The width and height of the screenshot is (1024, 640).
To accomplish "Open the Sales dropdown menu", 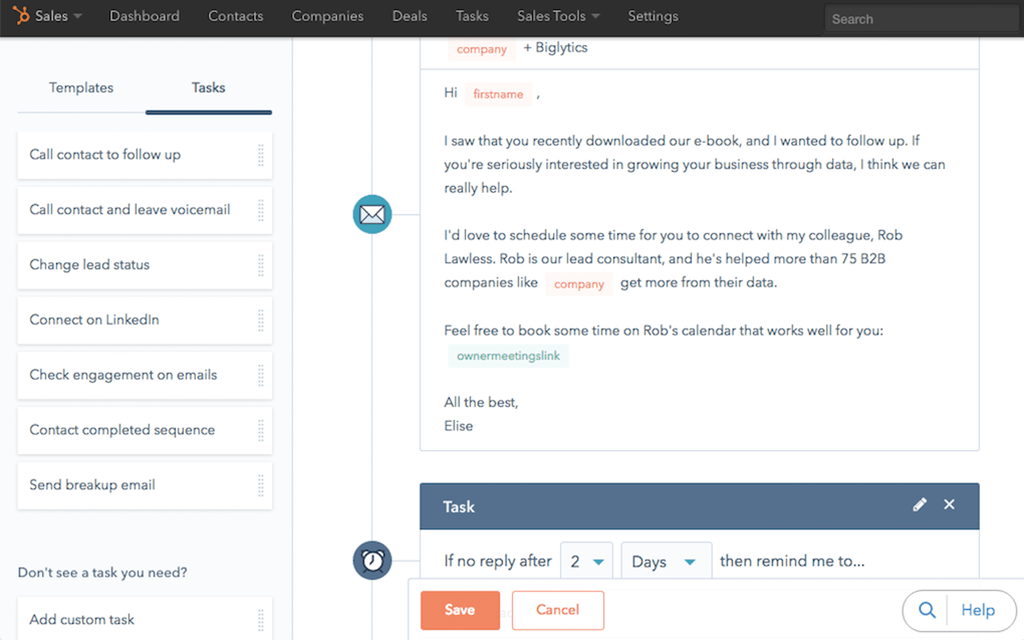I will [57, 16].
